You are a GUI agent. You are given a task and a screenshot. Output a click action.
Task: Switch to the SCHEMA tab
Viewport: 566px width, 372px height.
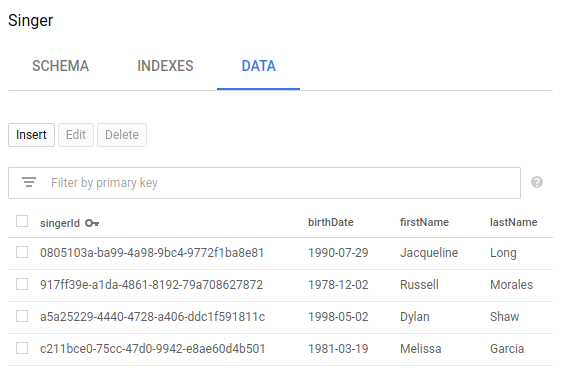pos(61,66)
